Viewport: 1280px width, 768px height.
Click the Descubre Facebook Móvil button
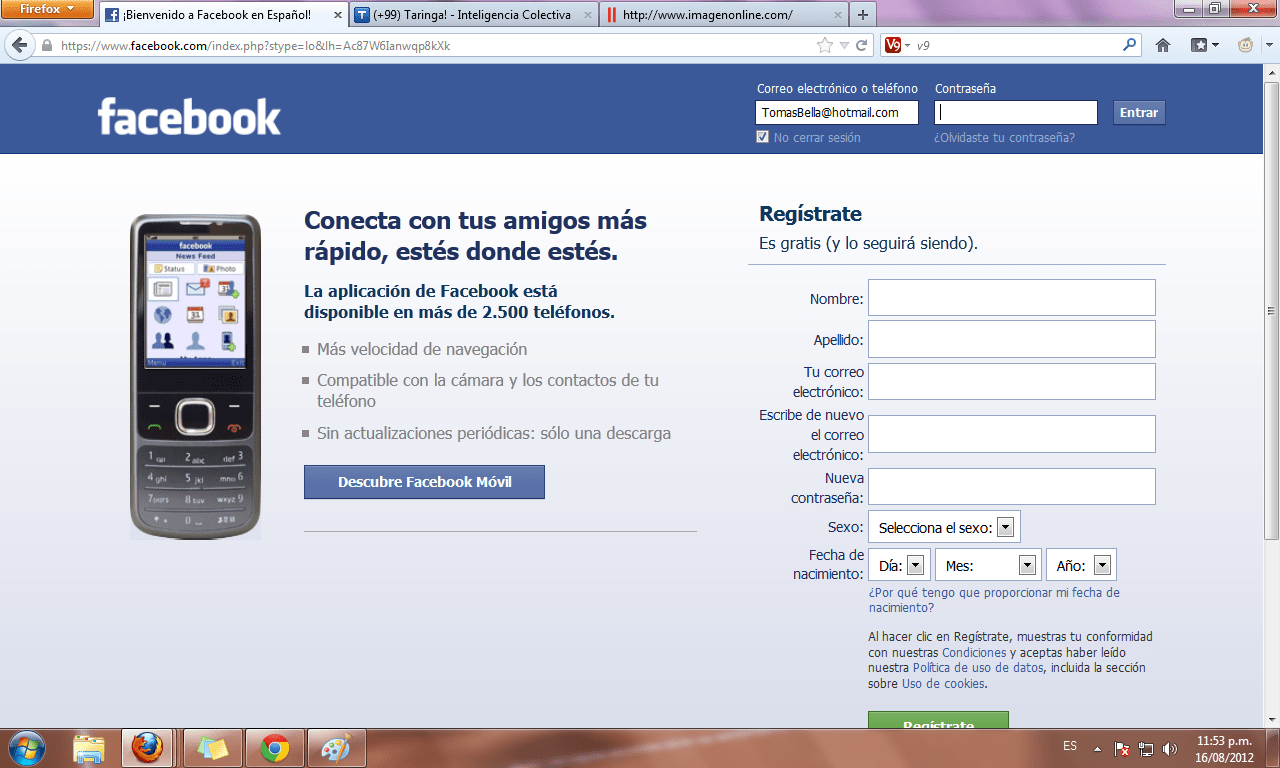click(424, 482)
